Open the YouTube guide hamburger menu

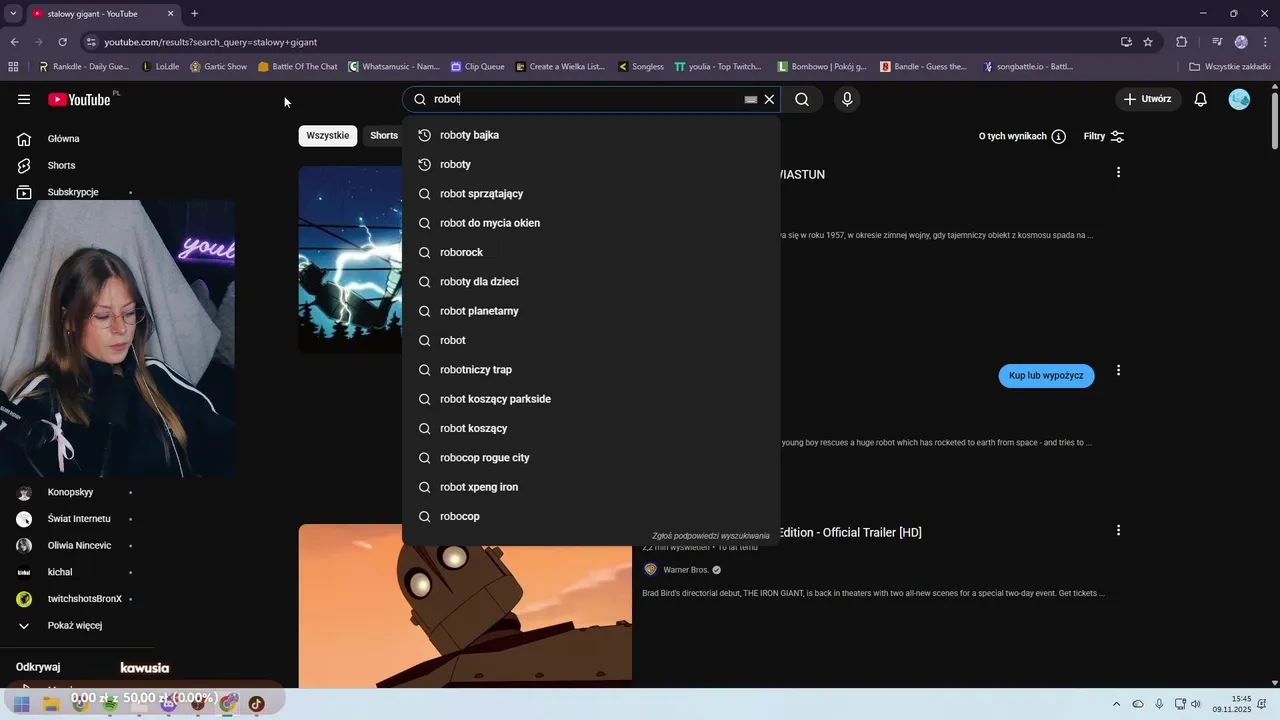coord(24,99)
